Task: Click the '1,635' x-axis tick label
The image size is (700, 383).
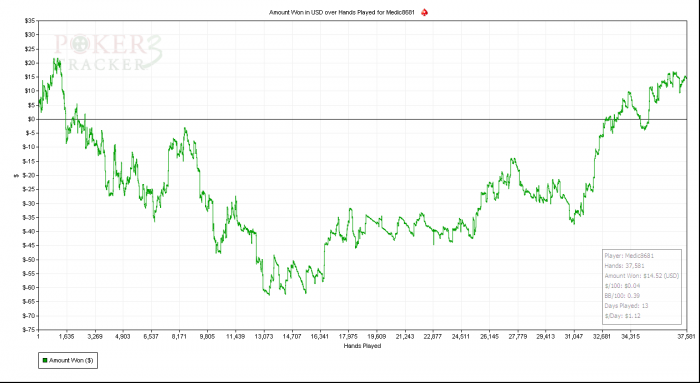Action: [67, 337]
